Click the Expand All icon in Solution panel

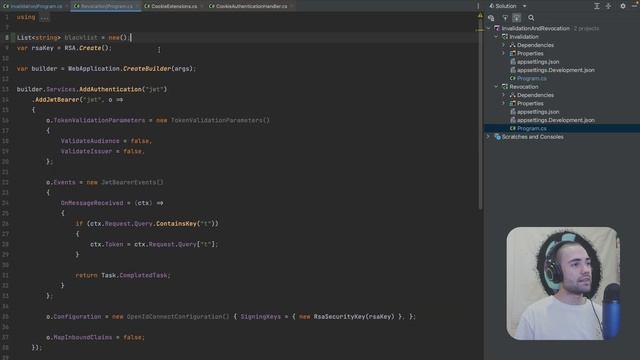tap(597, 6)
